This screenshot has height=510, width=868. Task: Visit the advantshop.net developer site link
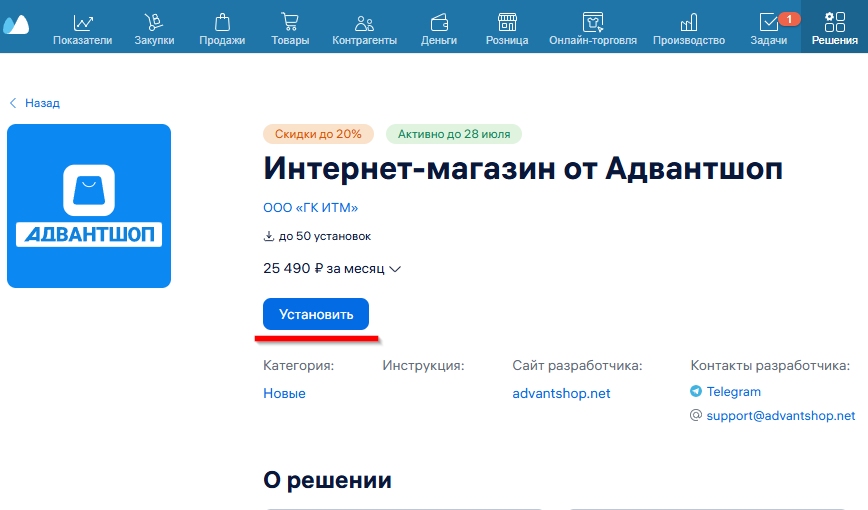coord(561,393)
